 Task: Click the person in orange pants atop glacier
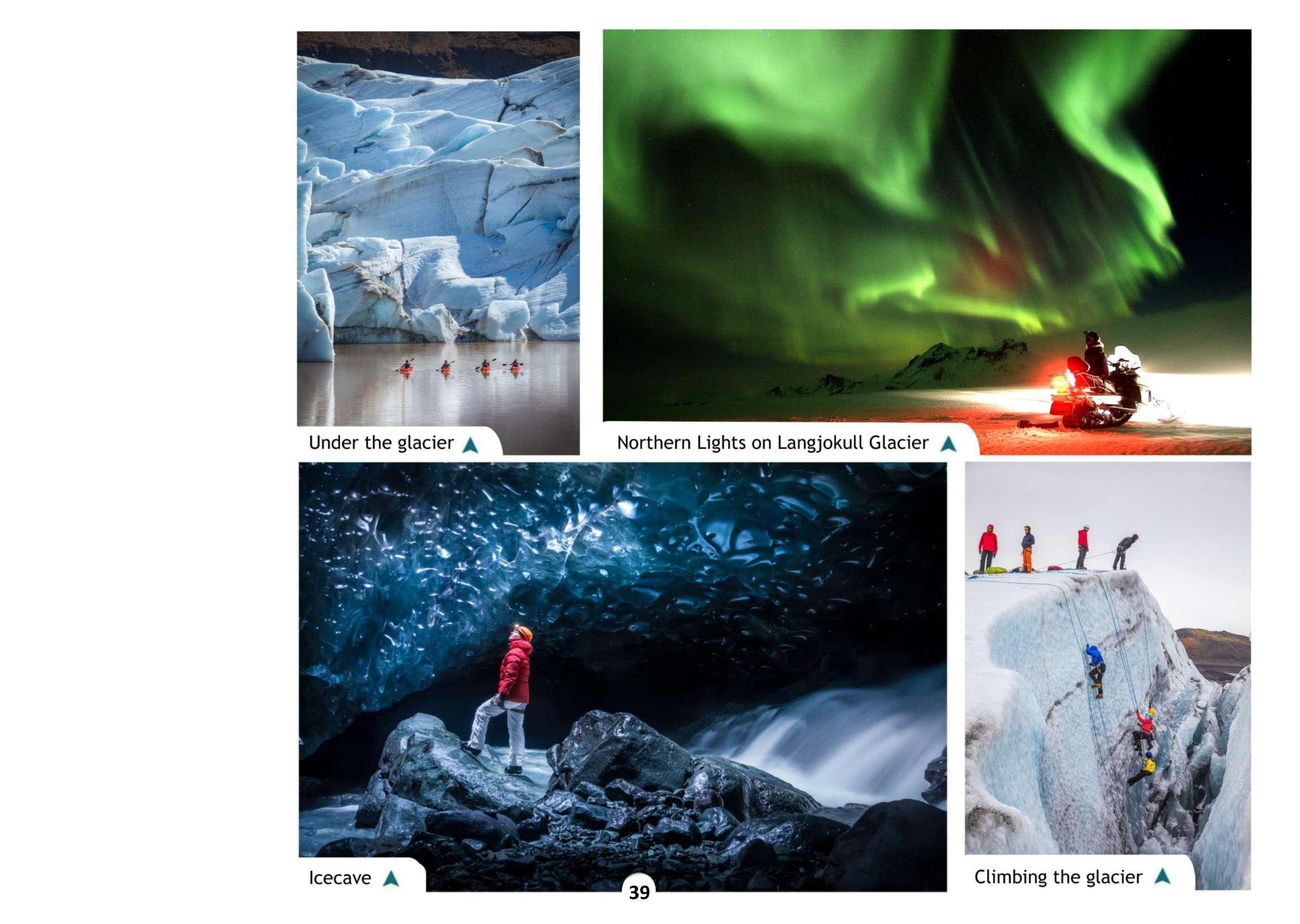point(1027,549)
